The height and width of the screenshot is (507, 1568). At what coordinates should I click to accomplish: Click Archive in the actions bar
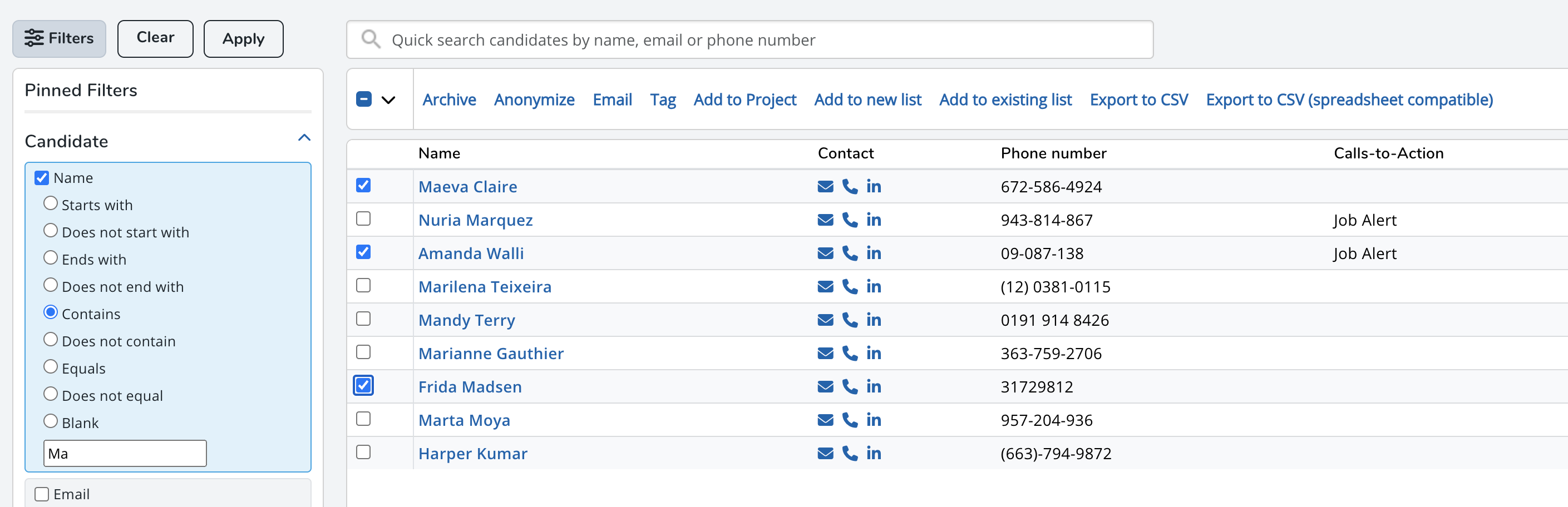tap(449, 99)
